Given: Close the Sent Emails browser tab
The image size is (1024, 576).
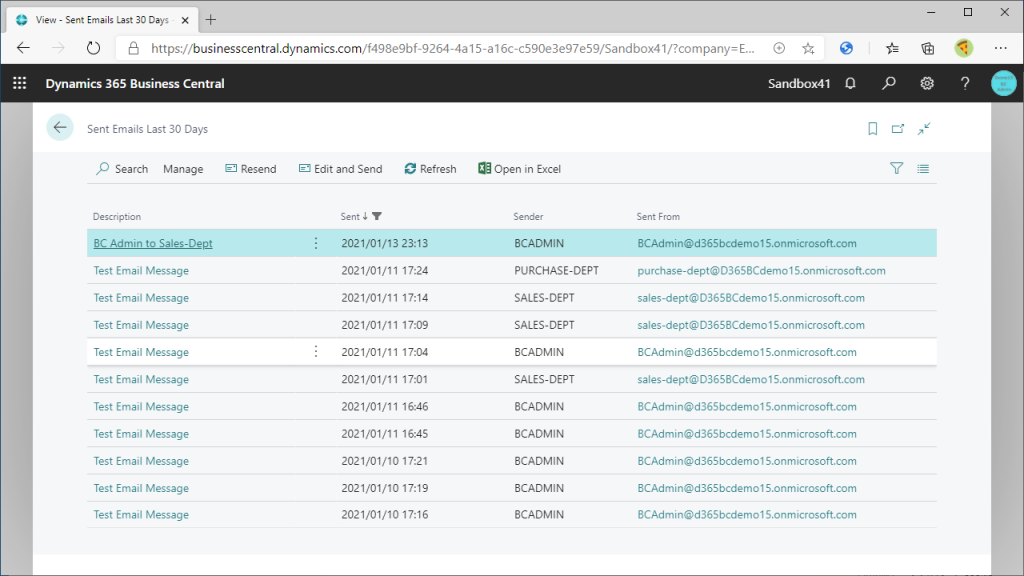Looking at the screenshot, I should (x=185, y=20).
